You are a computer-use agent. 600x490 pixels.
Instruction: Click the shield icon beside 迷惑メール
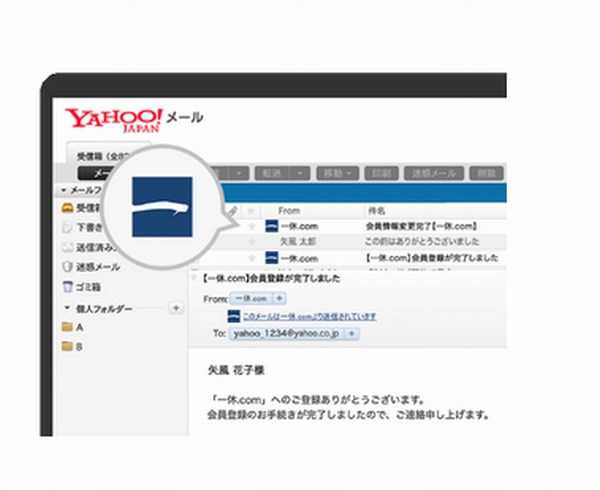(x=67, y=267)
